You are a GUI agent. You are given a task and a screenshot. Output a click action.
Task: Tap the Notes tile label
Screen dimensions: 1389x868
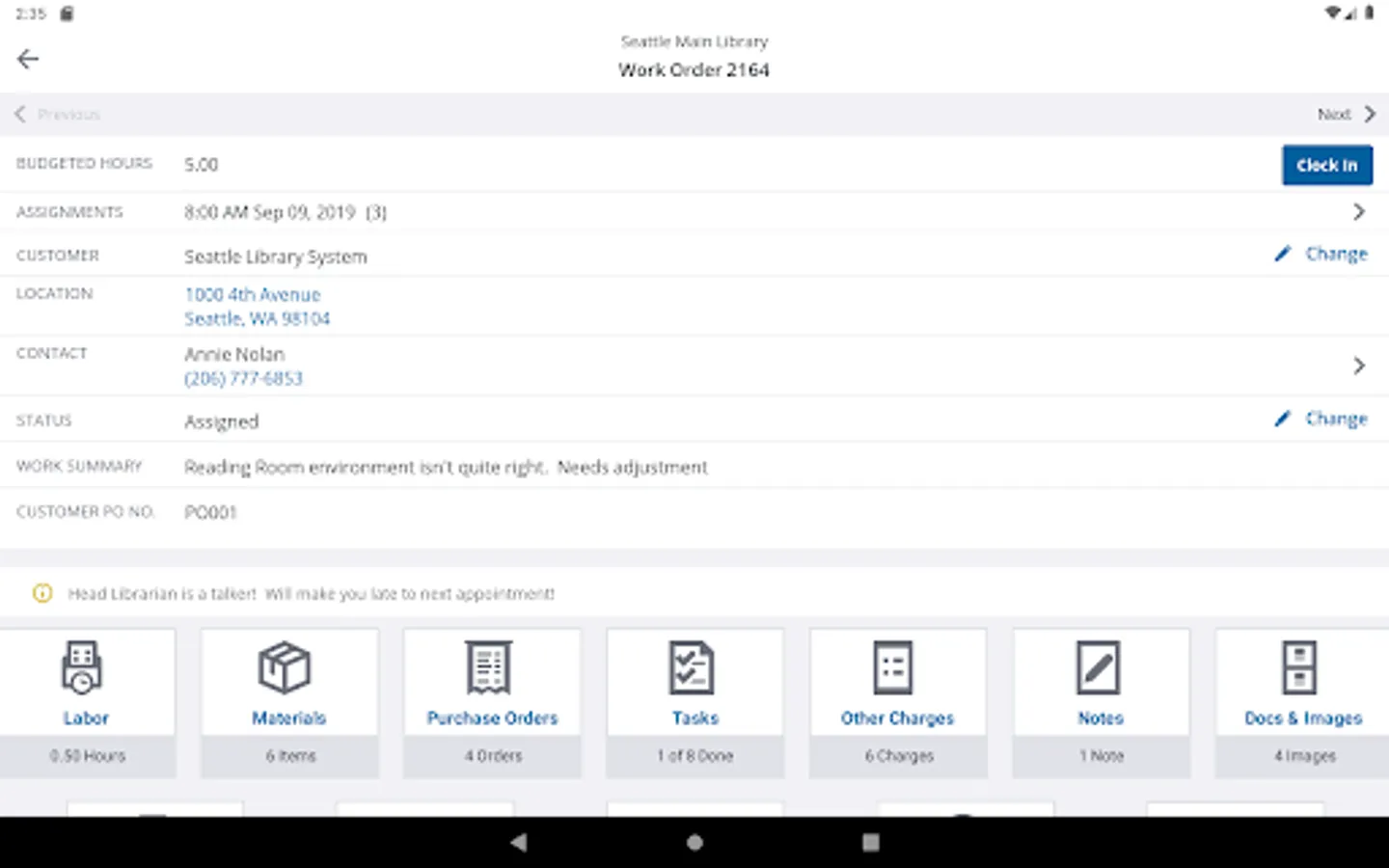pos(1102,719)
